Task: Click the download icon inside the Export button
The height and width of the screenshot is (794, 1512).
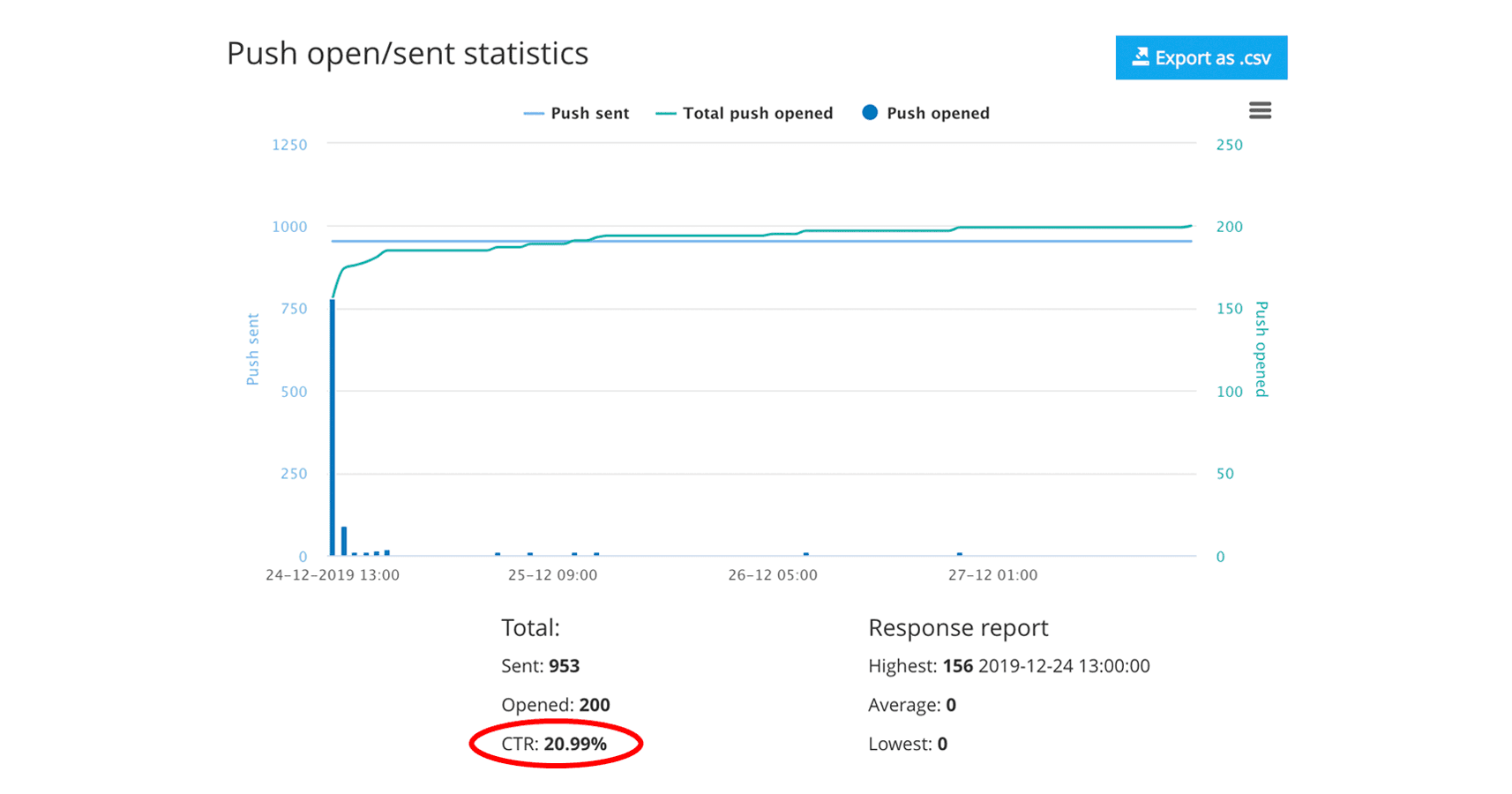Action: [1141, 57]
